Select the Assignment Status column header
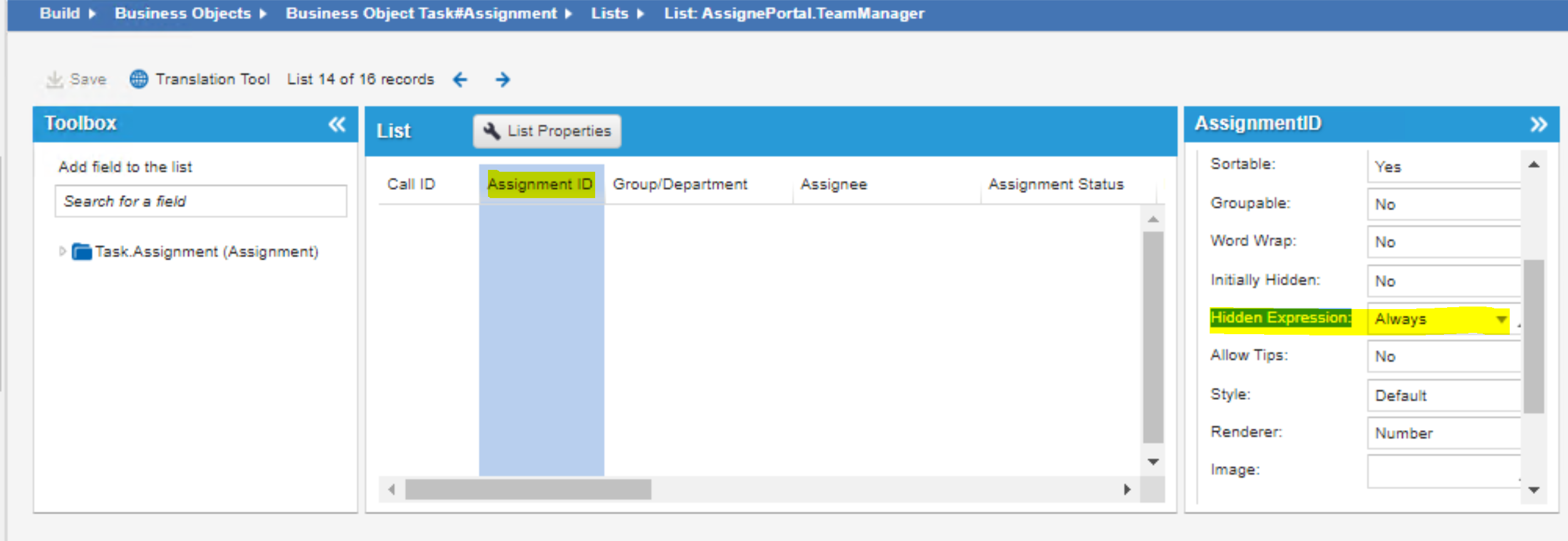 (1056, 184)
